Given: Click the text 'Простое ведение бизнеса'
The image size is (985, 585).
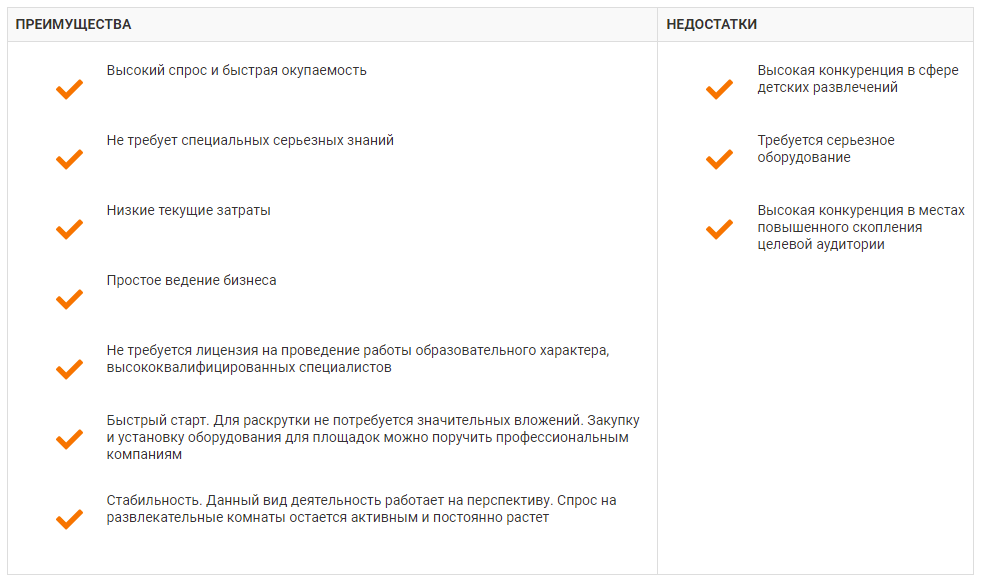Looking at the screenshot, I should (192, 281).
